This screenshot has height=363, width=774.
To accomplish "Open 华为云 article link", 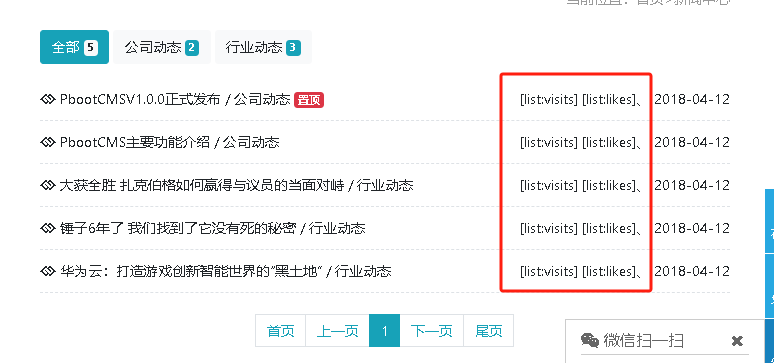I will (x=225, y=272).
